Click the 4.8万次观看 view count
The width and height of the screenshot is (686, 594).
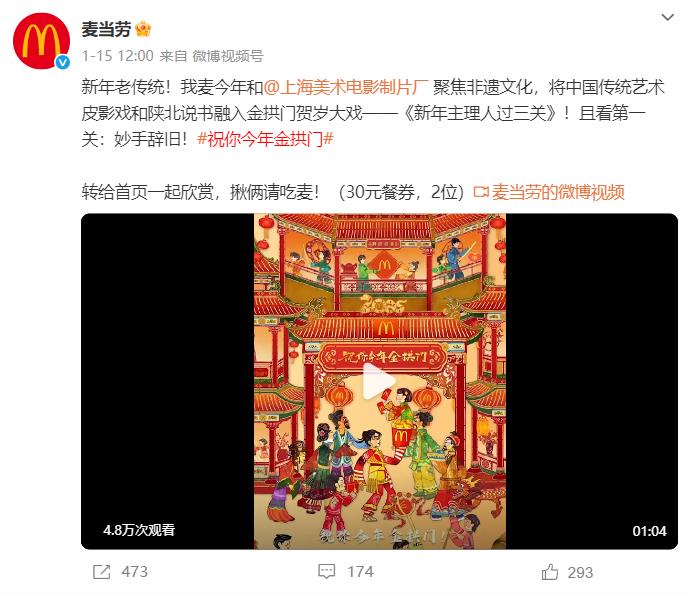[x=139, y=530]
